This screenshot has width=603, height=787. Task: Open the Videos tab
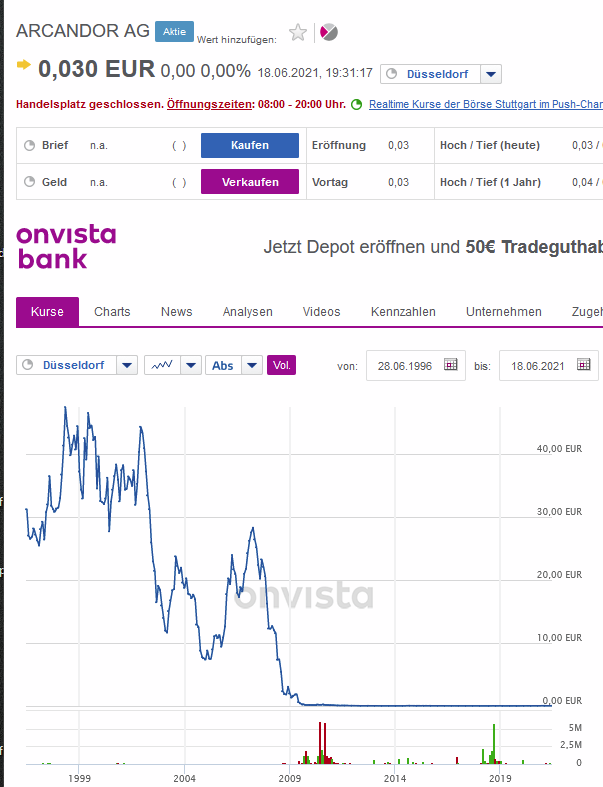click(321, 312)
